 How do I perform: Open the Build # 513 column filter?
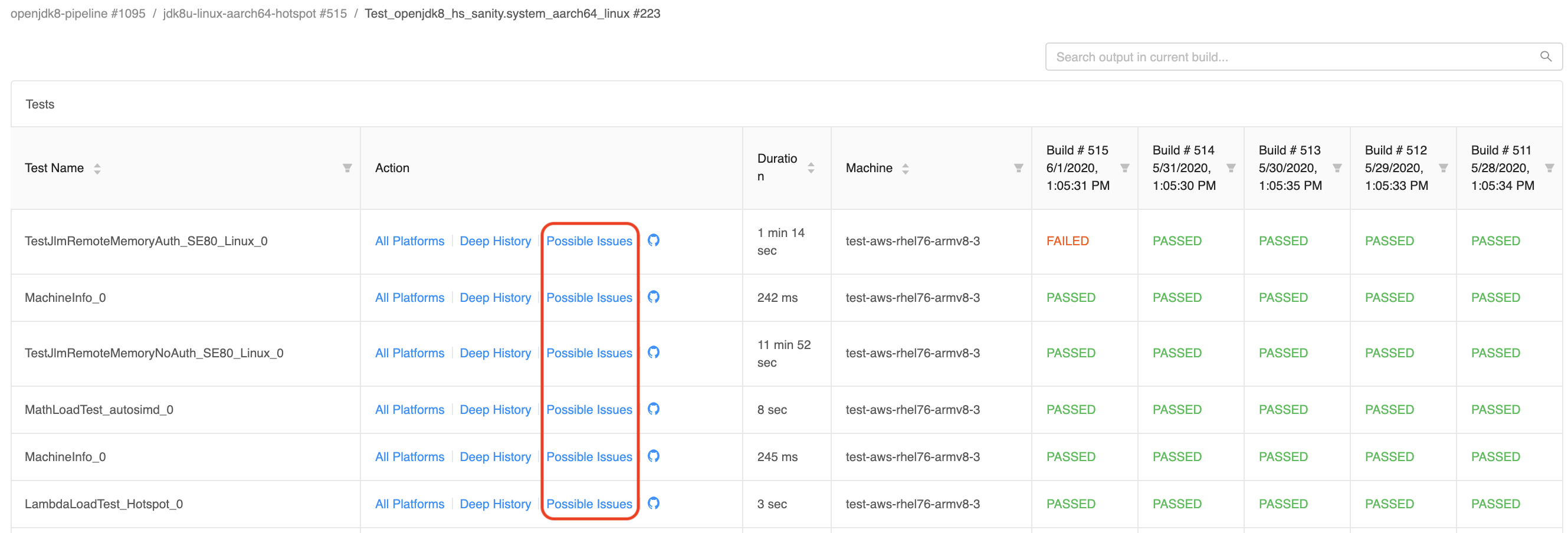(1337, 168)
